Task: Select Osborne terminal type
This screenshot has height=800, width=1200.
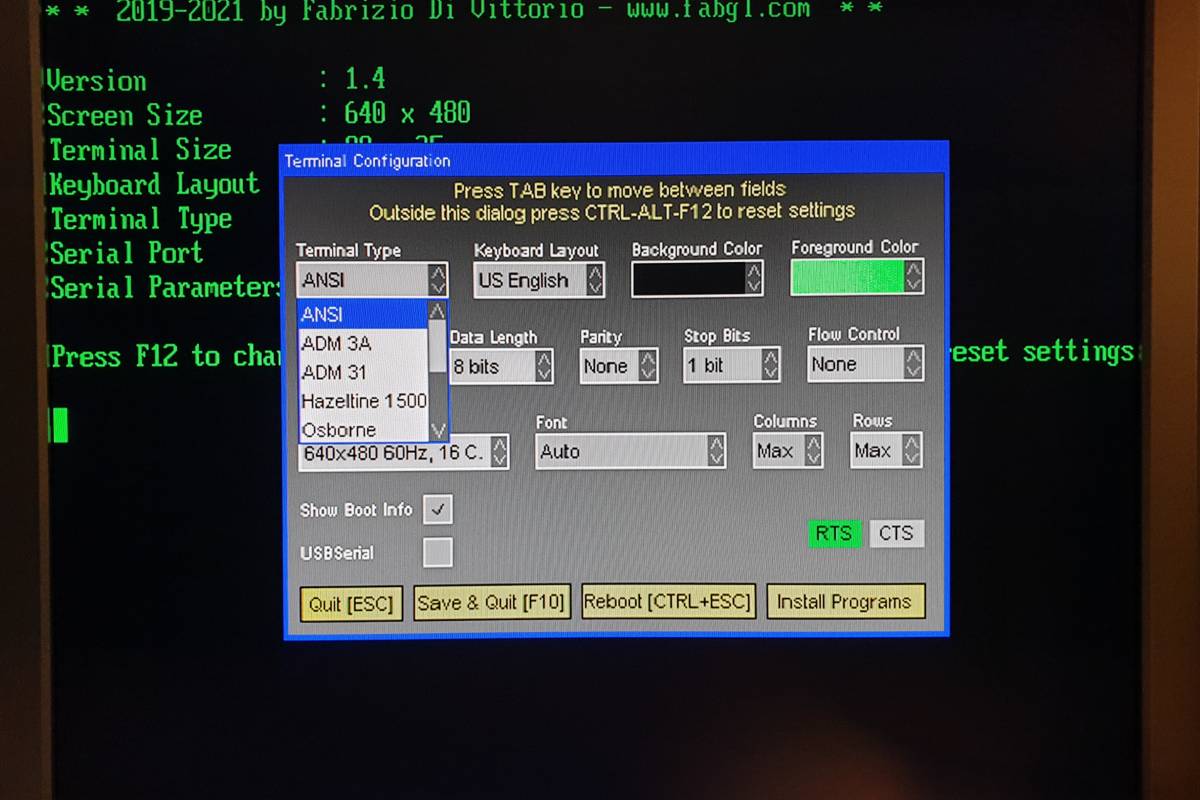Action: 363,429
